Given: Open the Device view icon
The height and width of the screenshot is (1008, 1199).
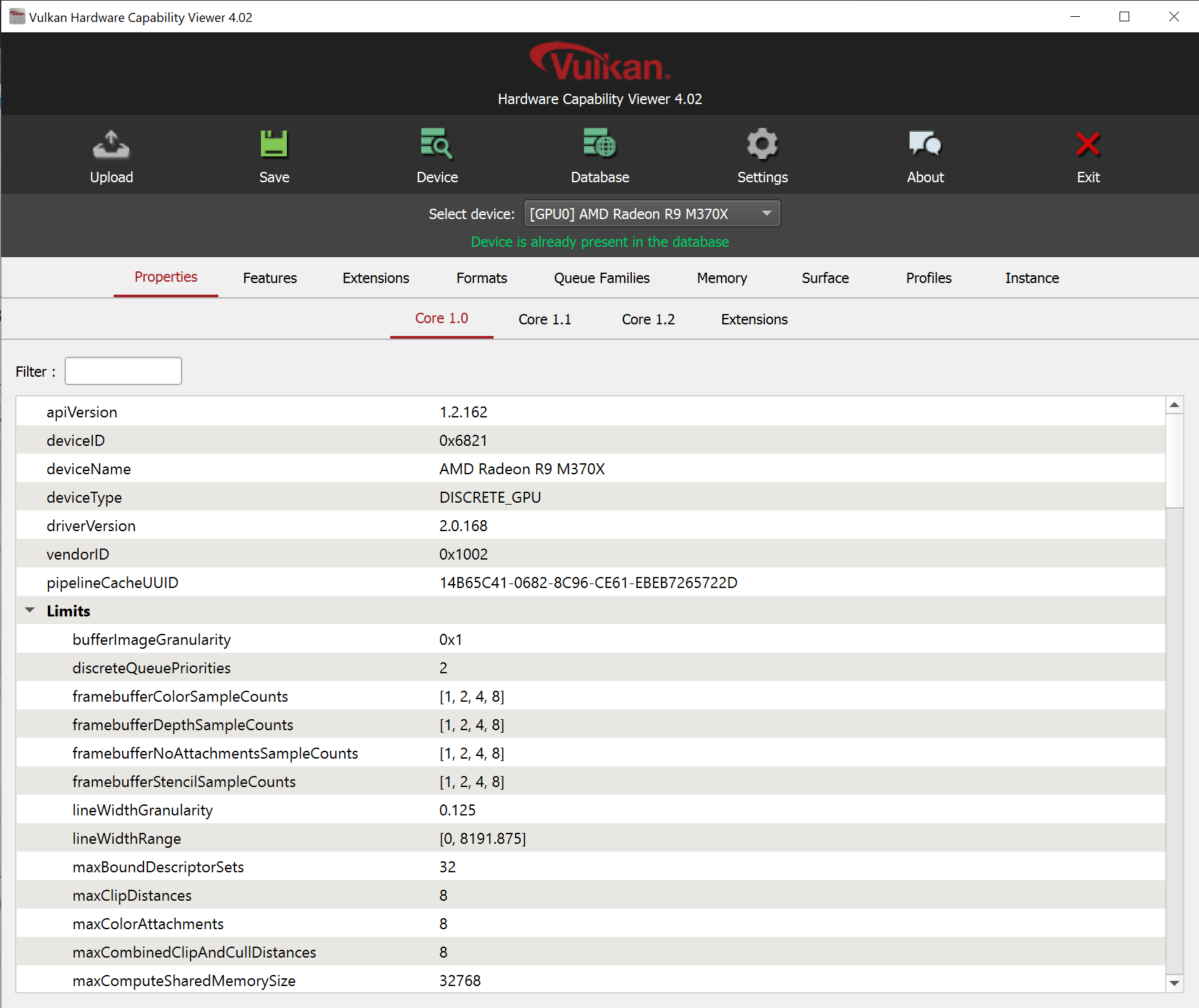Looking at the screenshot, I should 437,144.
